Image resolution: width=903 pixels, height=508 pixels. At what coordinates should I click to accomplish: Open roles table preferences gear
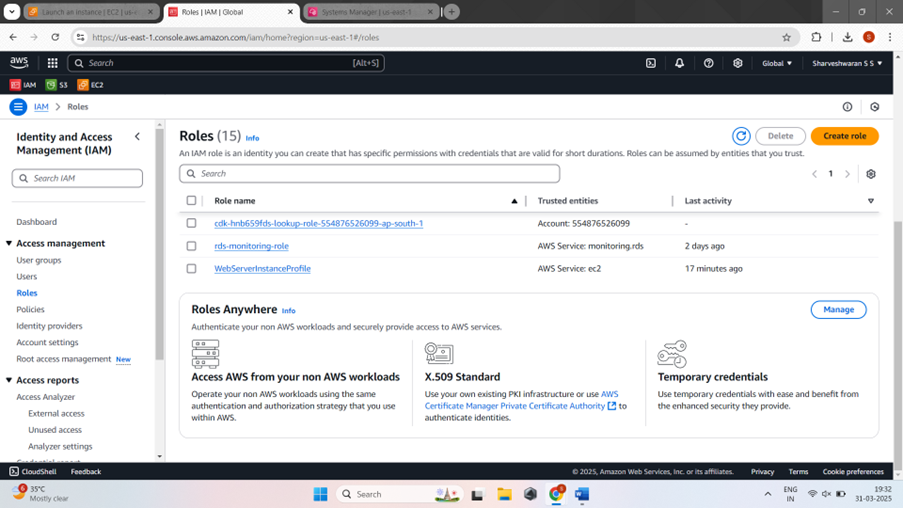(x=871, y=174)
